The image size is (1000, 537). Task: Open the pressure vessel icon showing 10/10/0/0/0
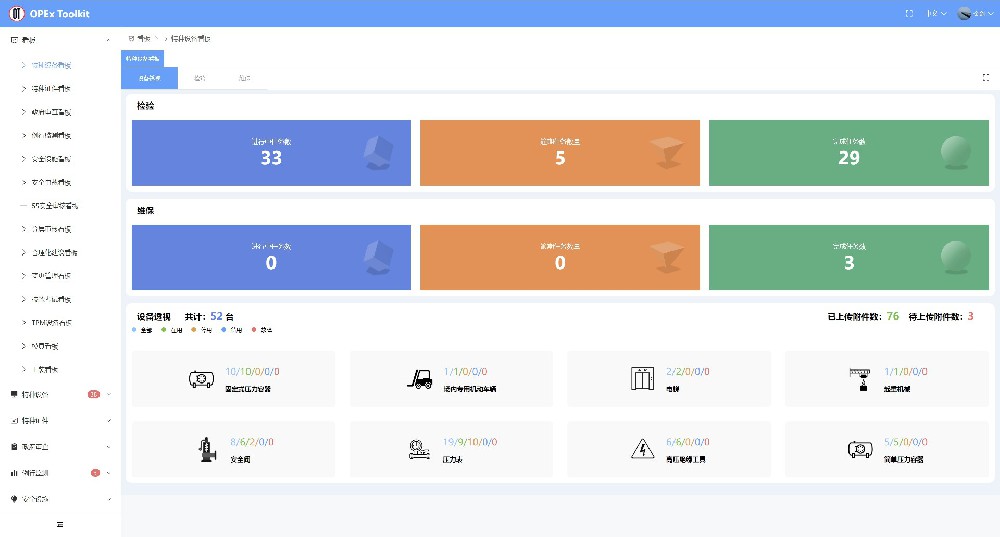pos(201,379)
